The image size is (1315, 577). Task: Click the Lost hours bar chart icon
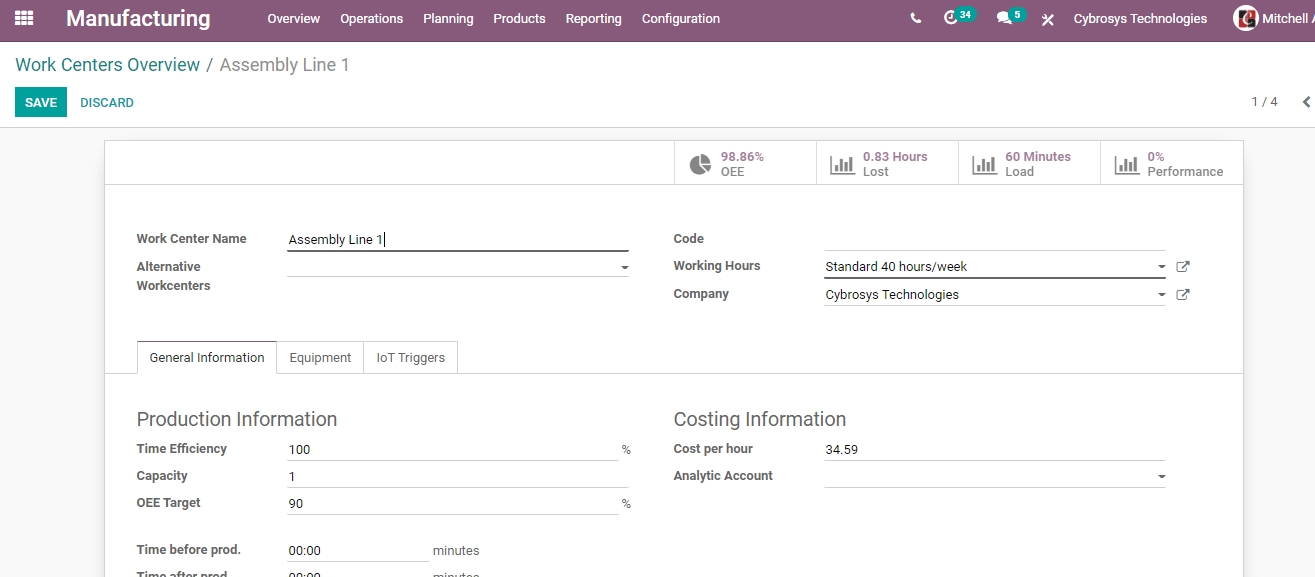coord(843,164)
